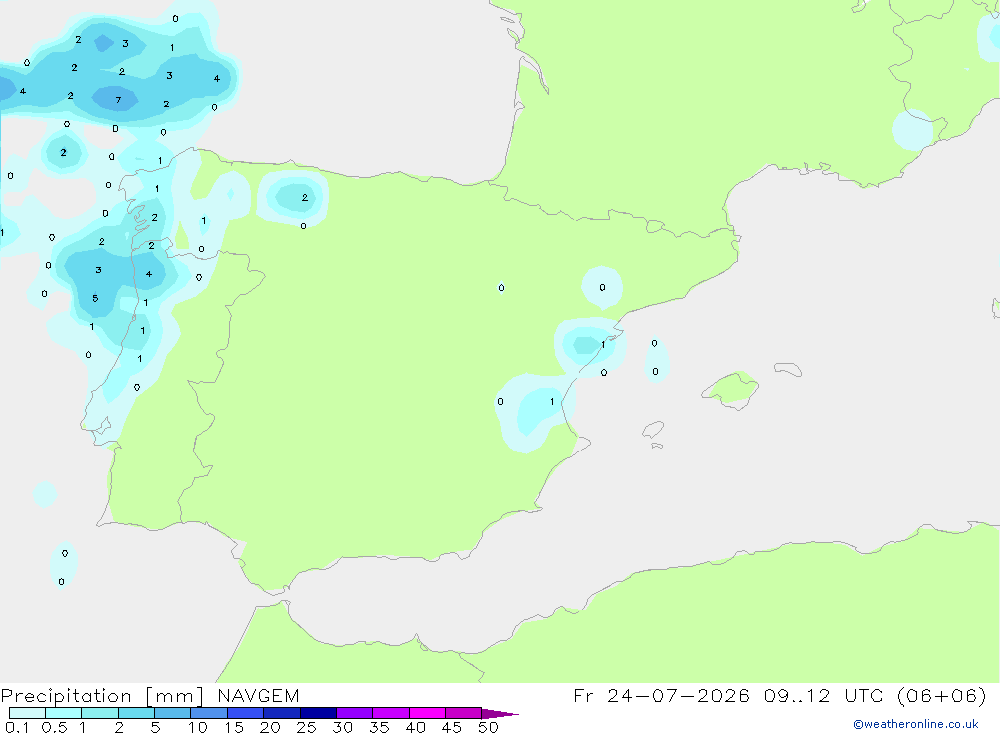Click the legend label '10'
This screenshot has height=733, width=1000.
pos(198,727)
